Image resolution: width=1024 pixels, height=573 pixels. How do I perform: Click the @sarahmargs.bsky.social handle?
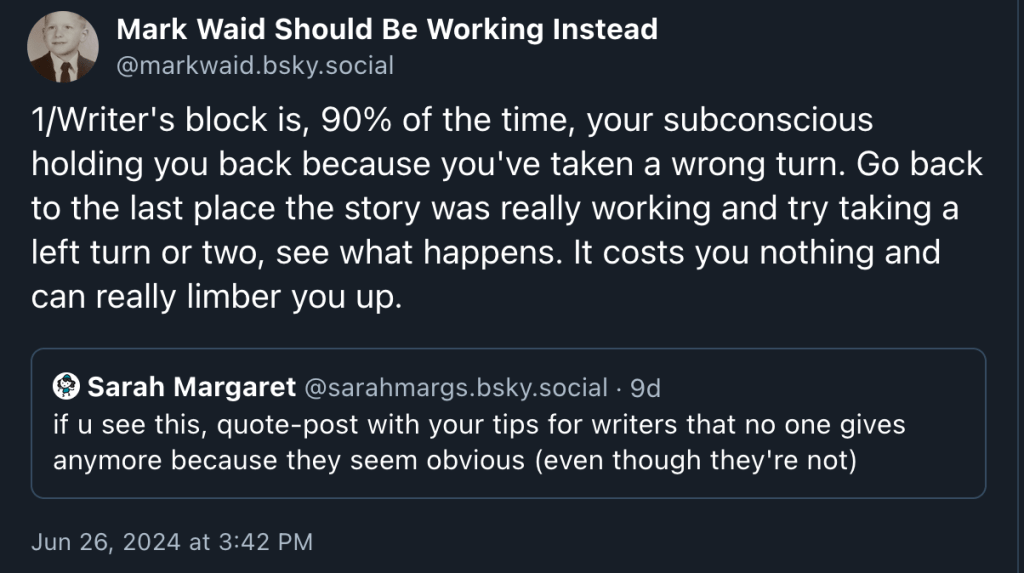[x=455, y=387]
